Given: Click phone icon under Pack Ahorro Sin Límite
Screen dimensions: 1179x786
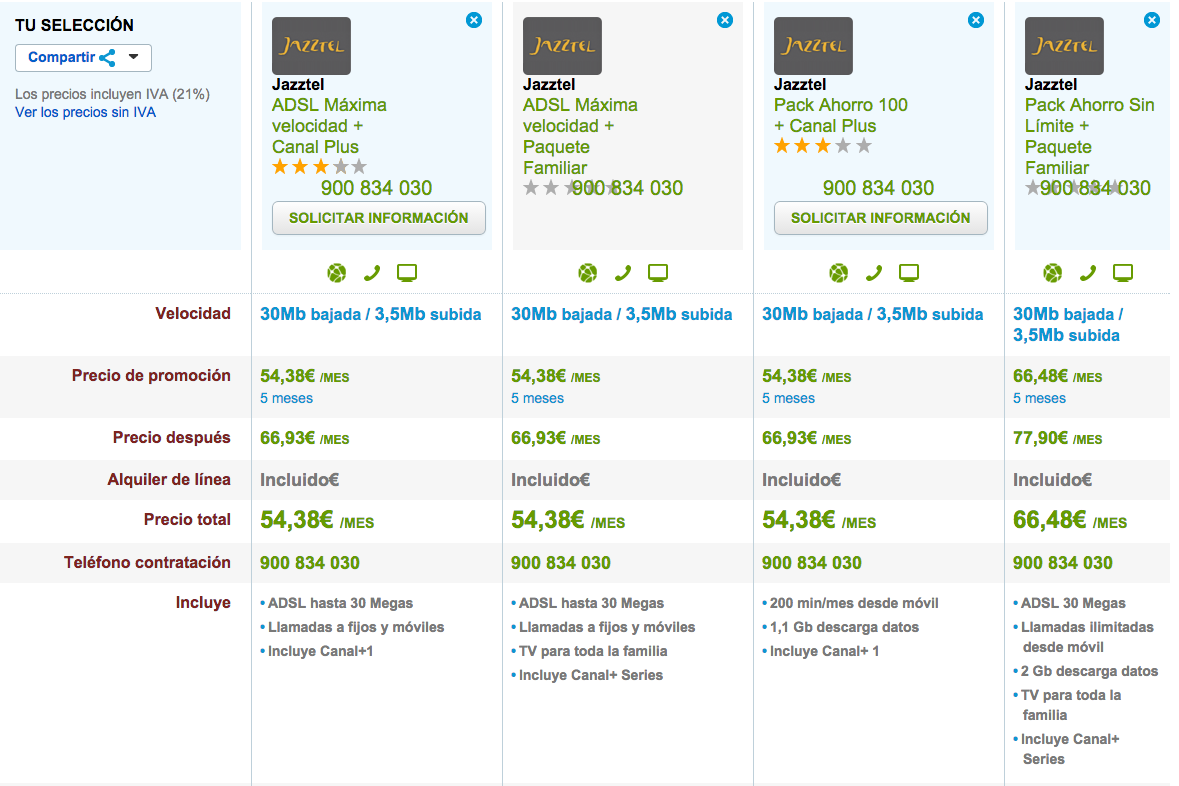Looking at the screenshot, I should (x=1088, y=273).
